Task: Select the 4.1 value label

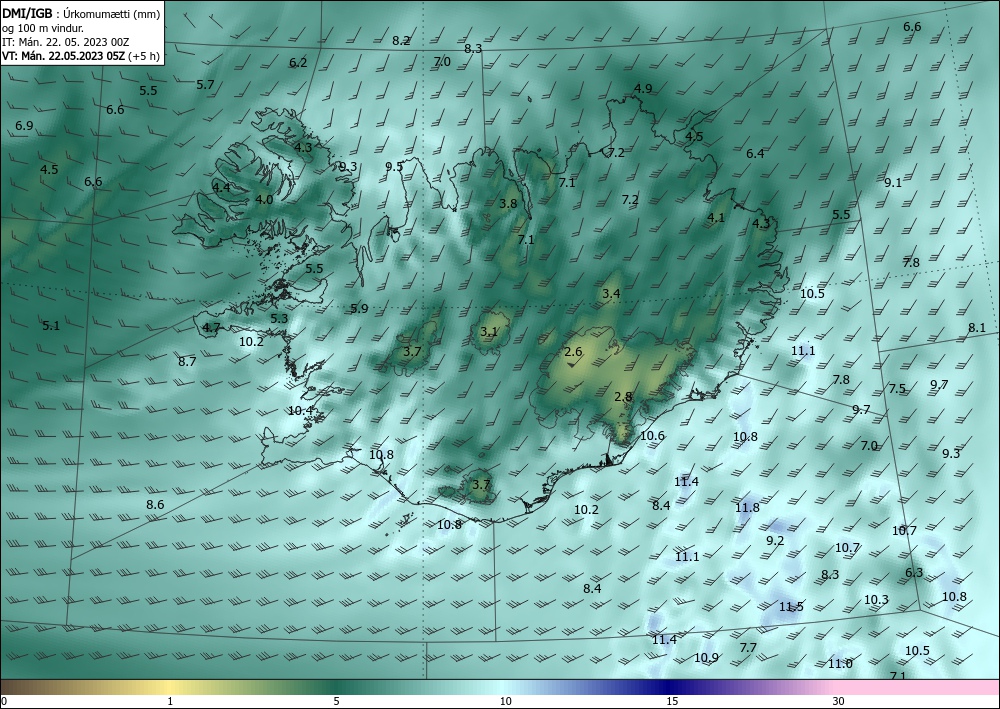Action: [x=716, y=217]
